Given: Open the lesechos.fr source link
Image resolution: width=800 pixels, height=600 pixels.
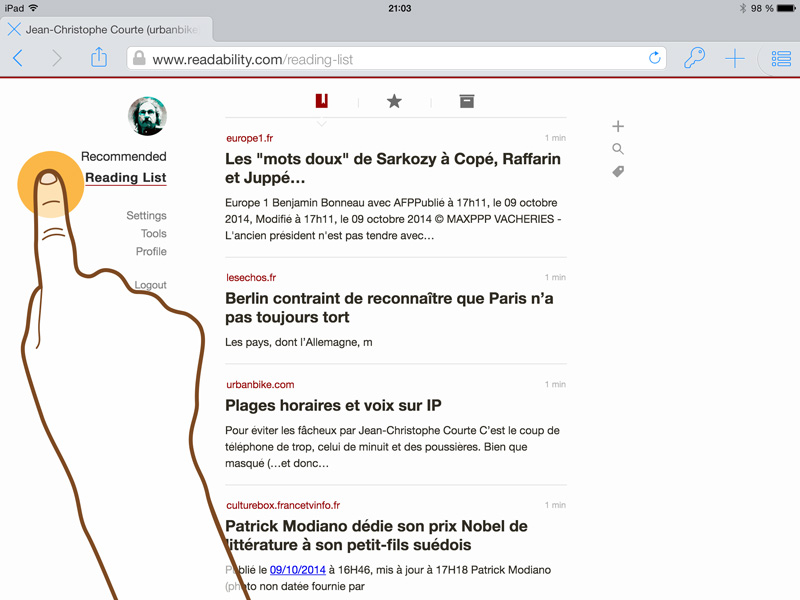Looking at the screenshot, I should pos(251,278).
